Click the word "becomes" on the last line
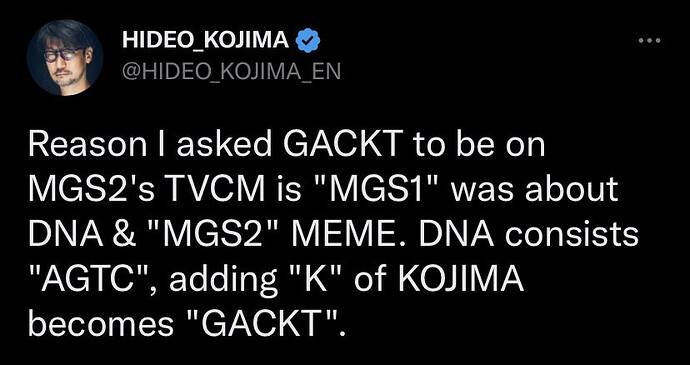The image size is (690, 365). 101,324
